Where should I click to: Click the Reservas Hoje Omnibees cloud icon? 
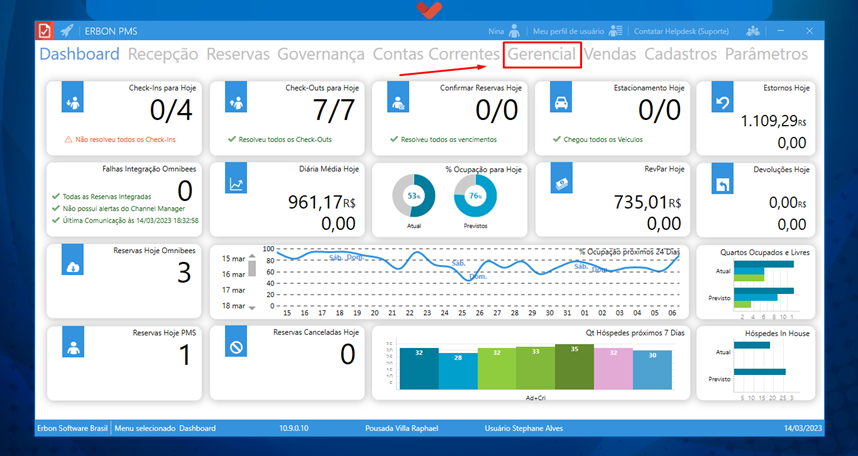74,265
